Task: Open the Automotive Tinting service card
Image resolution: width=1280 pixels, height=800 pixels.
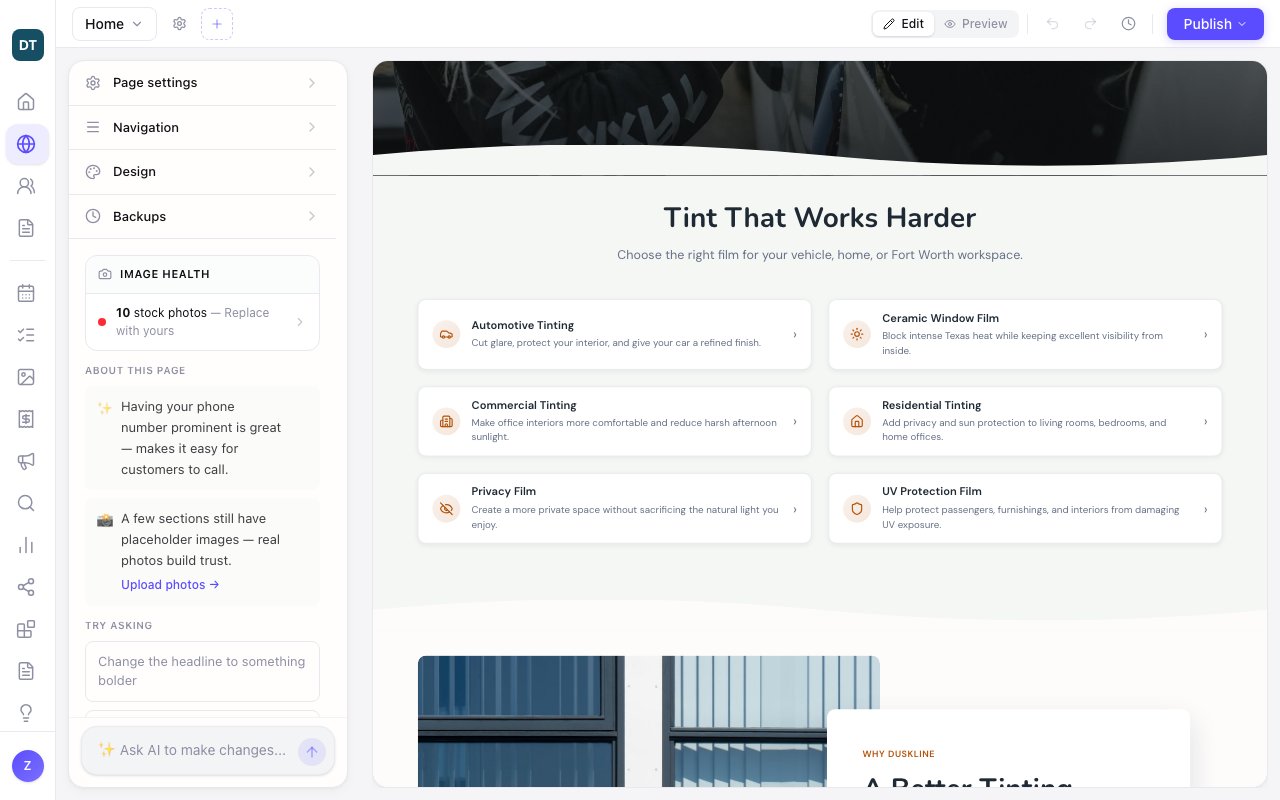Action: tap(614, 335)
